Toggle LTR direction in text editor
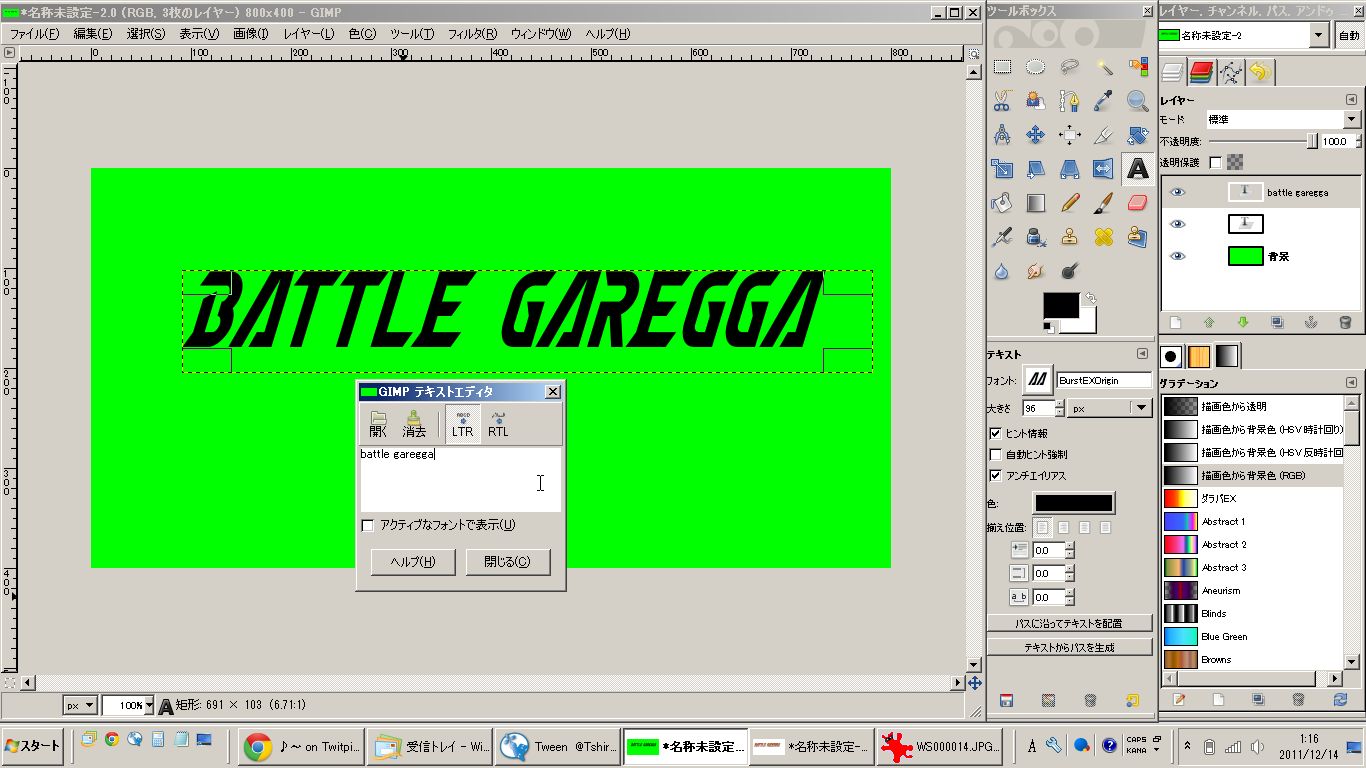The width and height of the screenshot is (1366, 768). 462,424
